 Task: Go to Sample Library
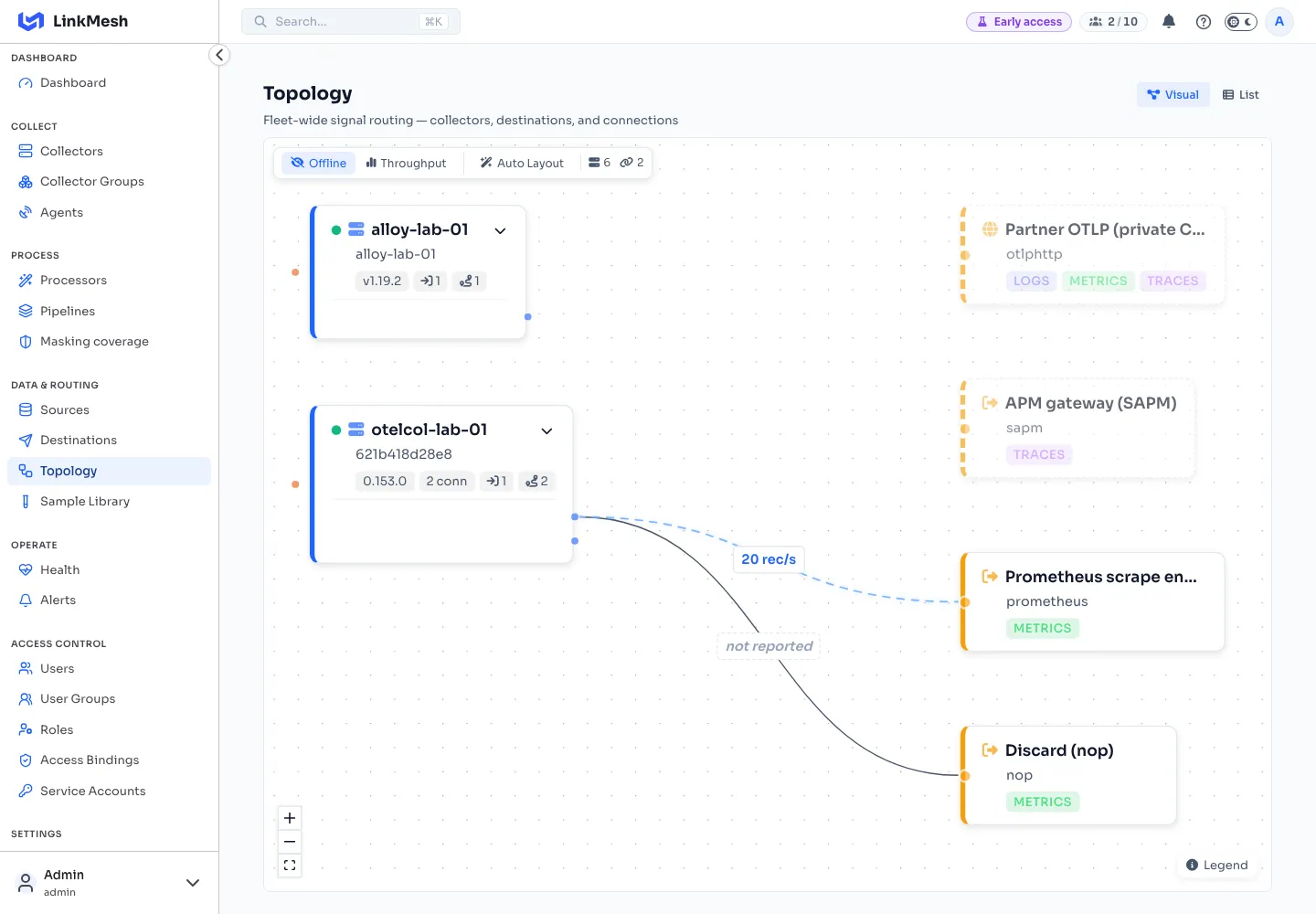click(x=109, y=501)
